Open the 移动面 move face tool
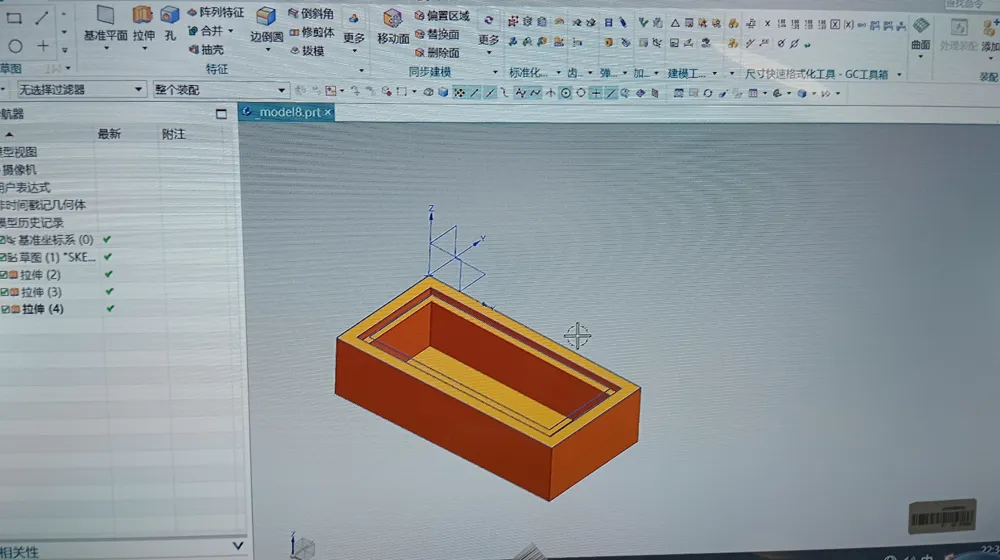 (x=392, y=18)
